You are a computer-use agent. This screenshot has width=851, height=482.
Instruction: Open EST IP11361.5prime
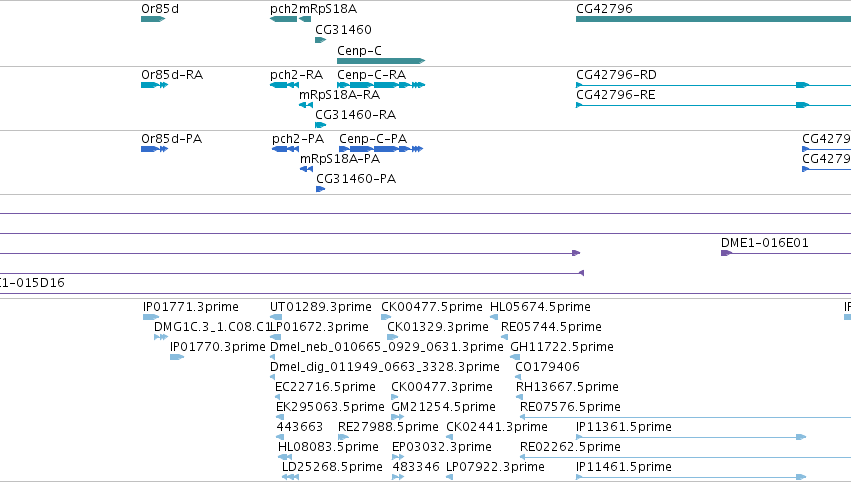click(x=624, y=428)
